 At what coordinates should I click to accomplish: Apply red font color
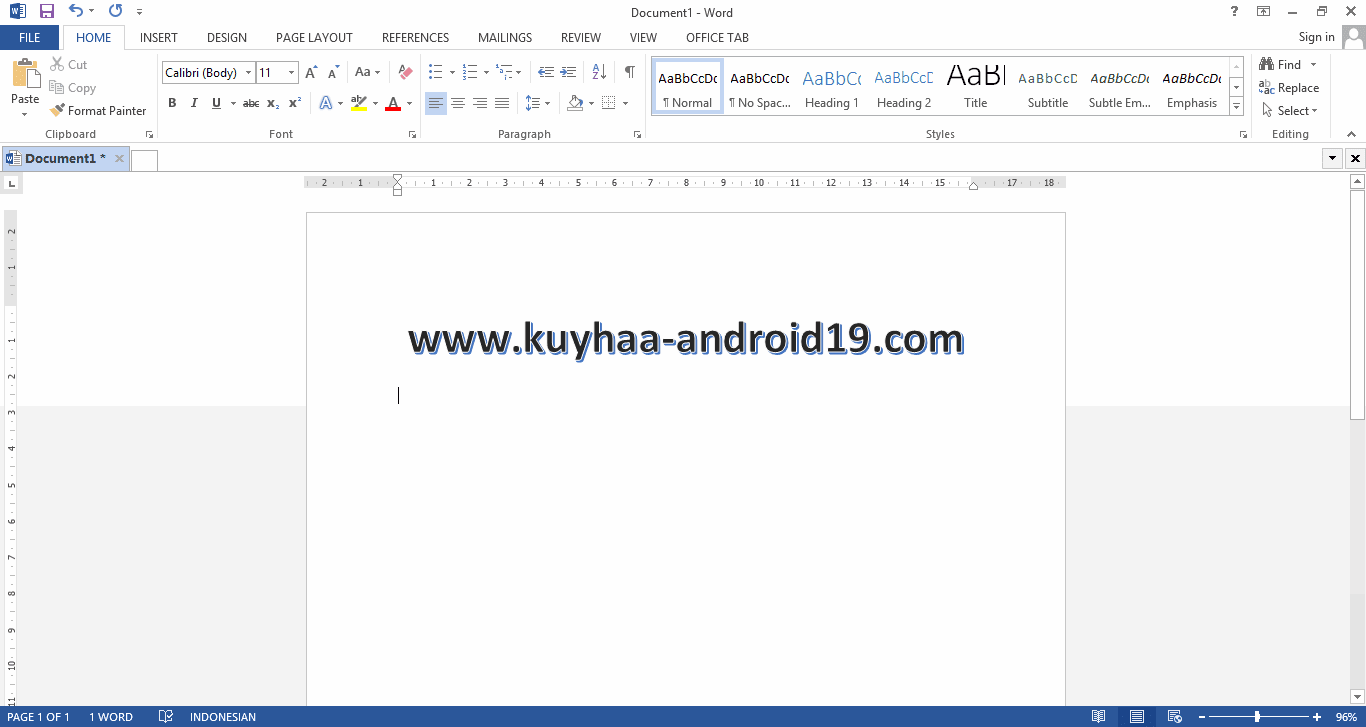pyautogui.click(x=393, y=103)
